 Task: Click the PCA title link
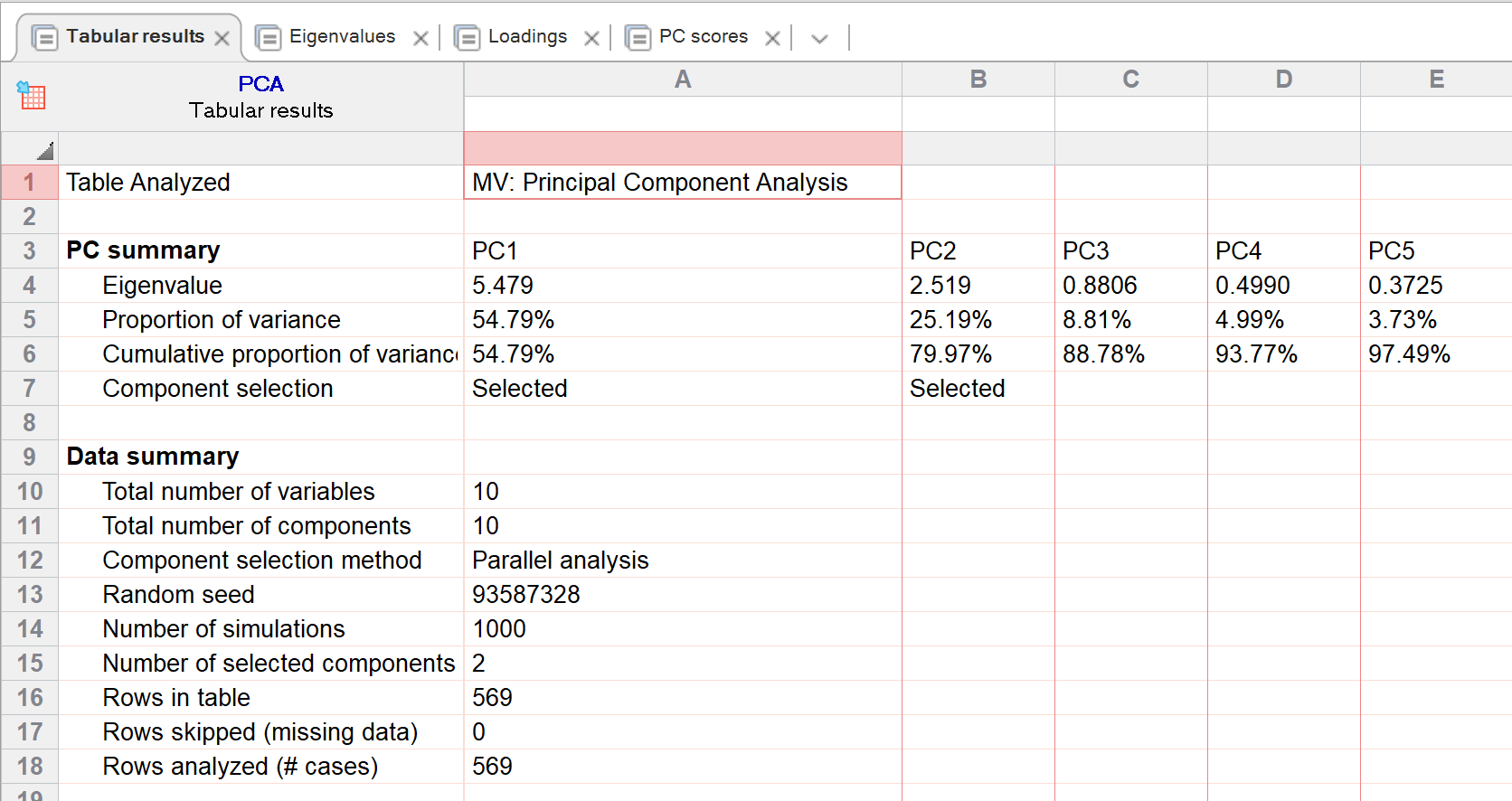[260, 84]
